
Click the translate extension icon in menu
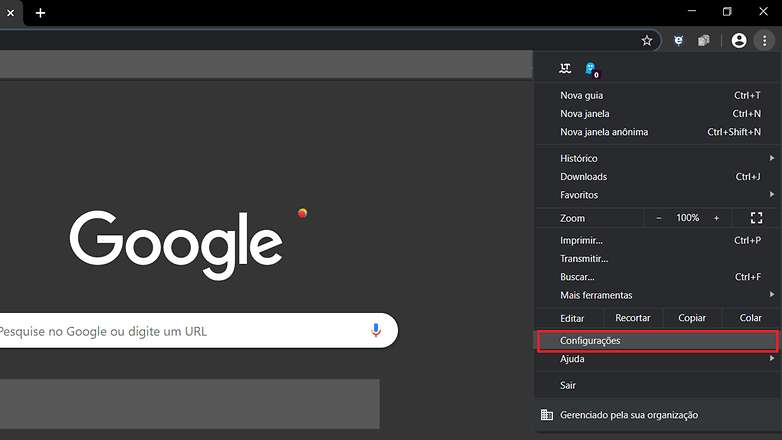click(565, 68)
